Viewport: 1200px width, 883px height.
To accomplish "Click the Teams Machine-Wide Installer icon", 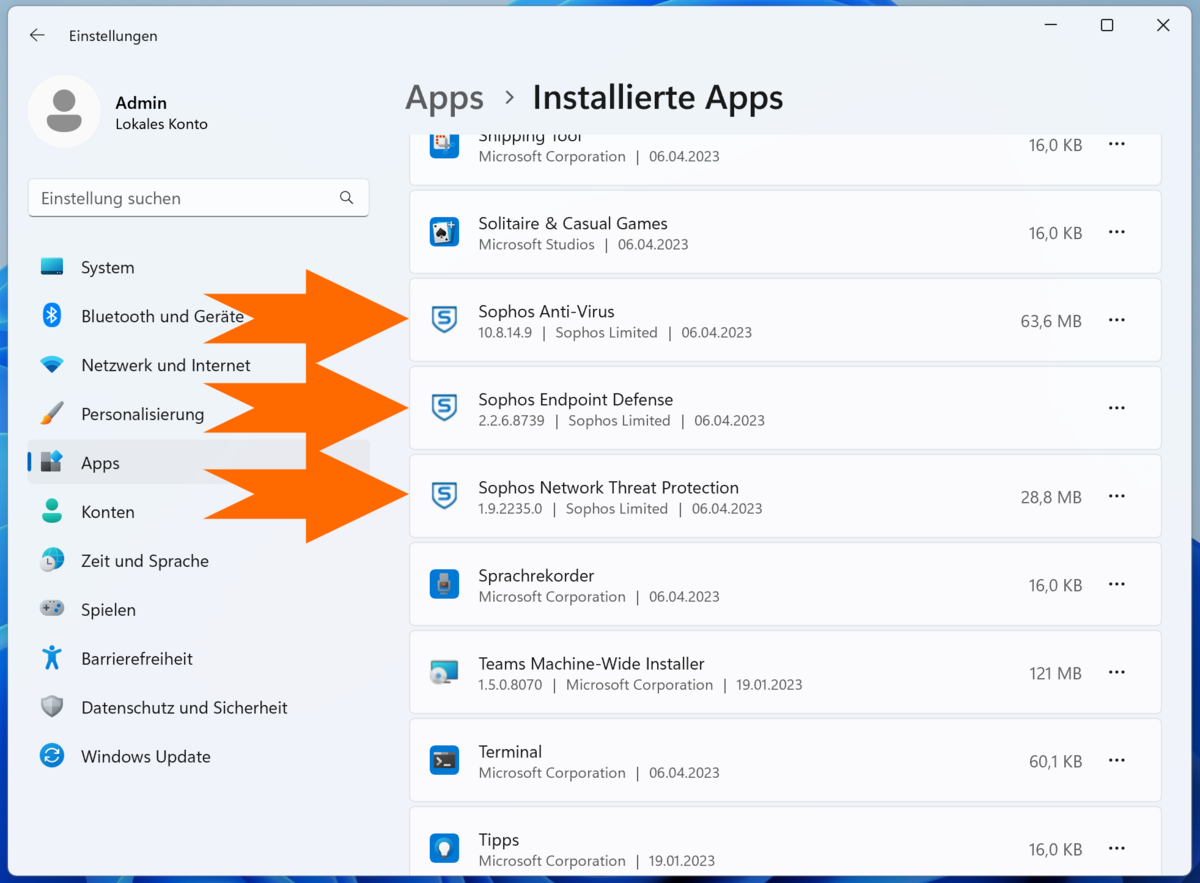I will click(x=444, y=672).
